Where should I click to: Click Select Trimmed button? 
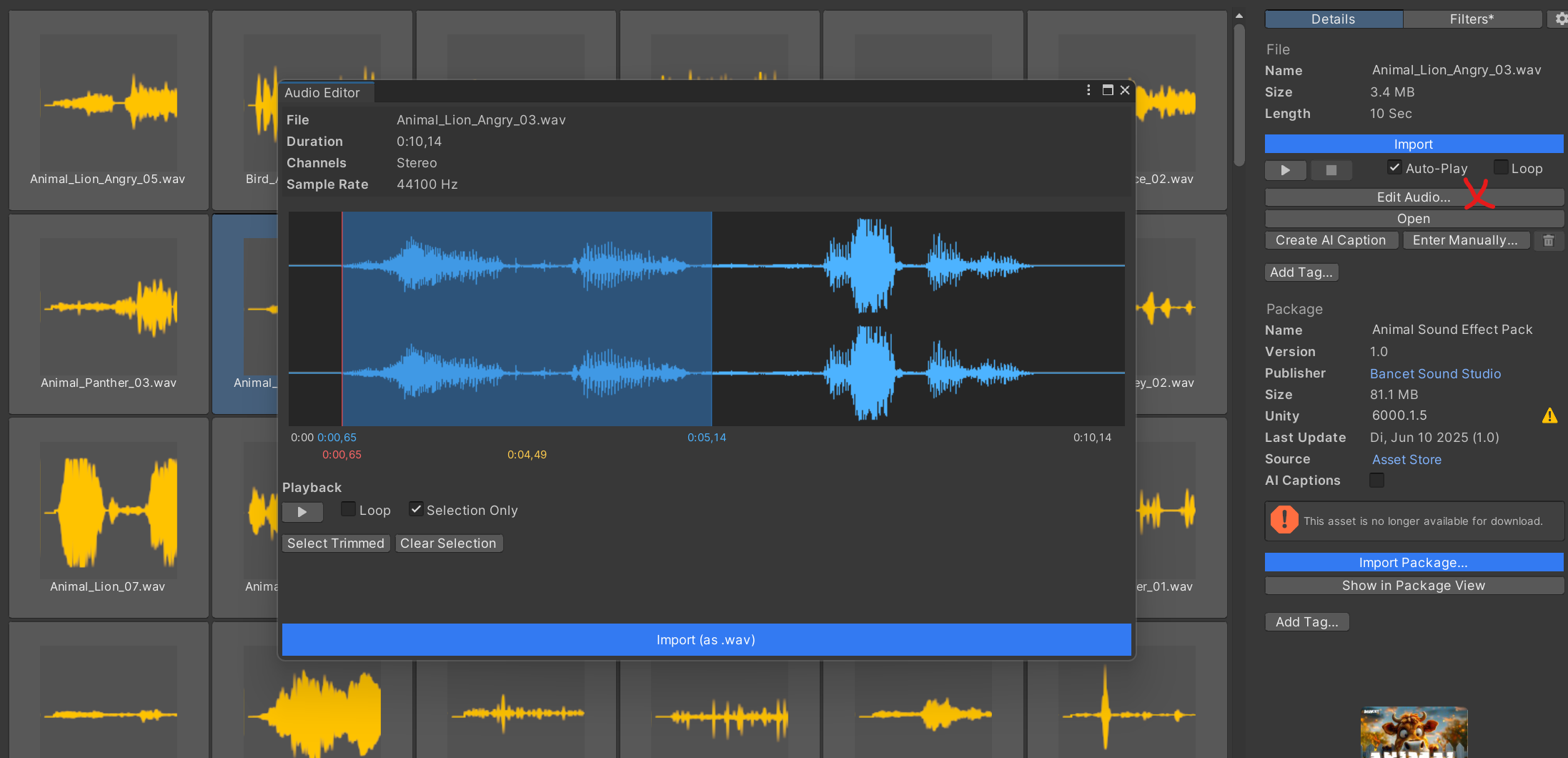point(336,543)
